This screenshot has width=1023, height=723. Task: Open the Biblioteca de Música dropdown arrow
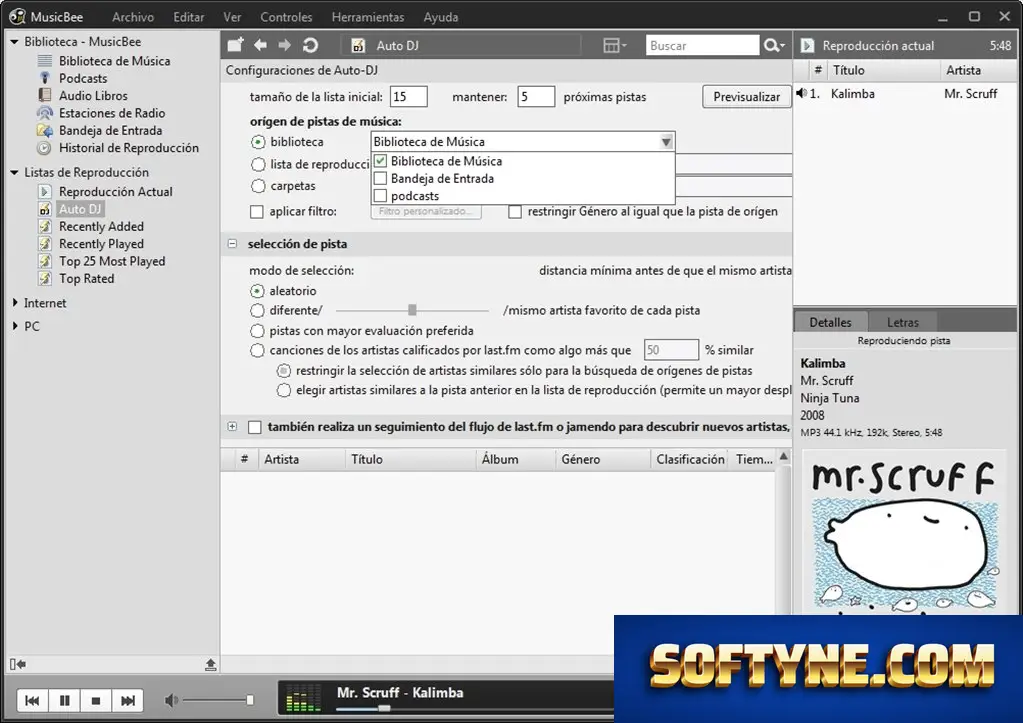tap(665, 142)
